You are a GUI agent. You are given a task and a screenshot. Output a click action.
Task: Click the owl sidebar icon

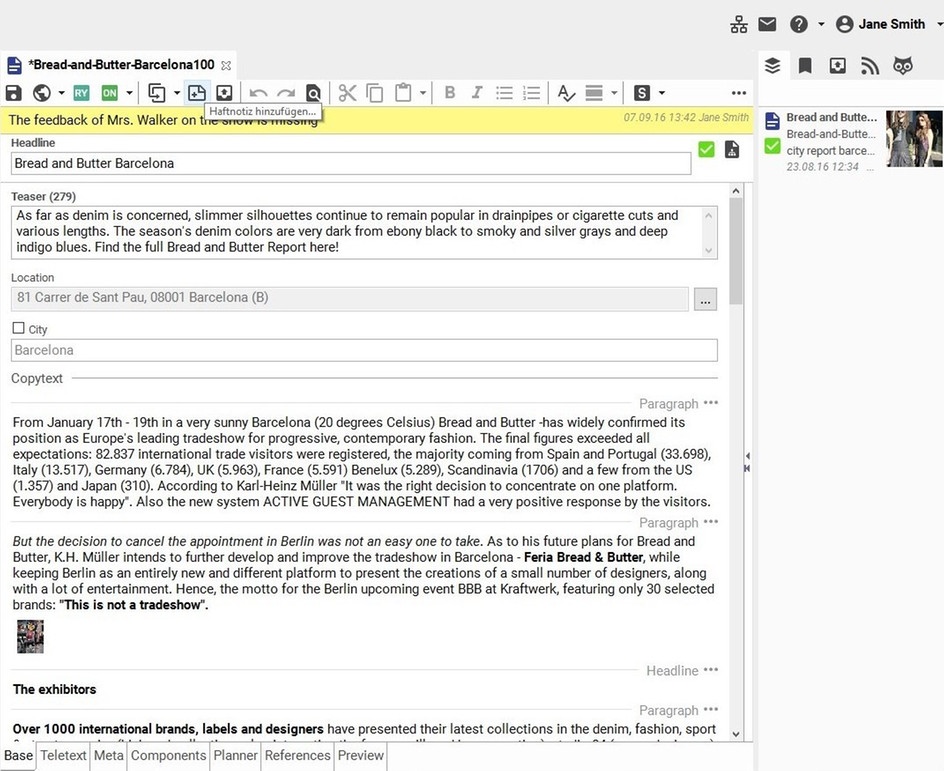[902, 66]
